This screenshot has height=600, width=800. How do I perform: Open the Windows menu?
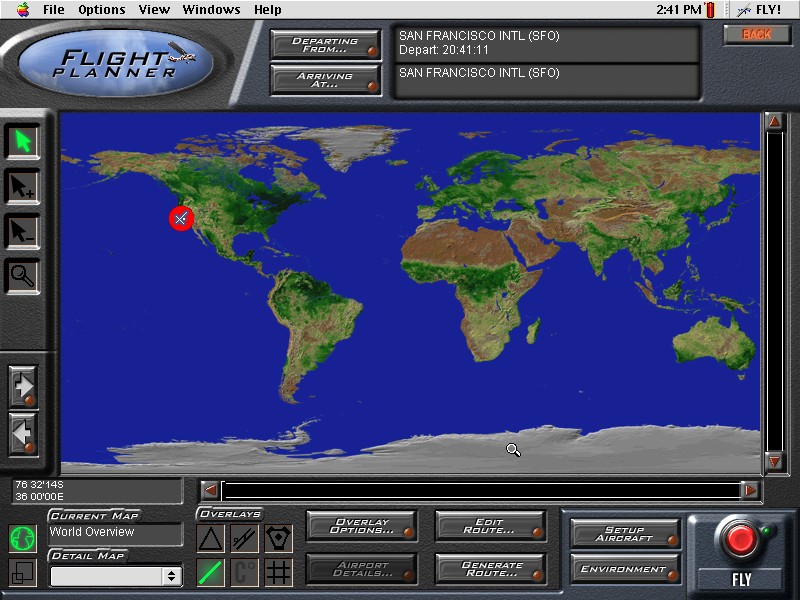tap(211, 10)
